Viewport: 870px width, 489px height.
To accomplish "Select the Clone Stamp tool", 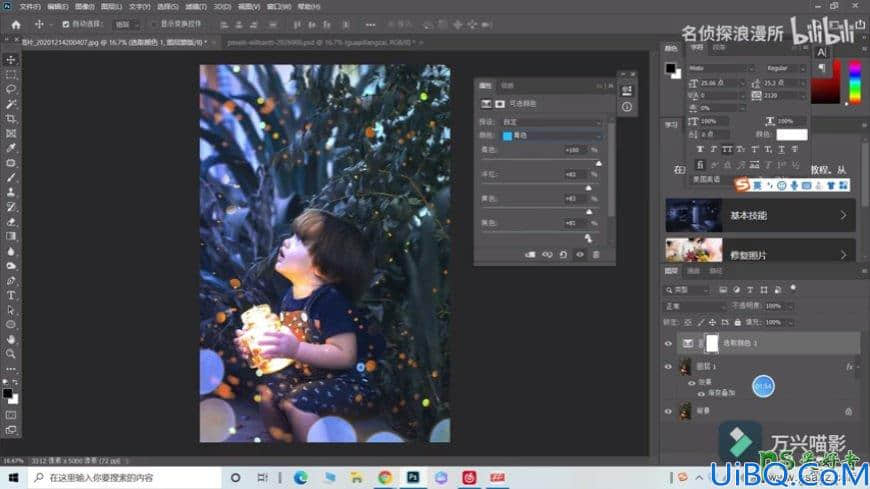I will (11, 192).
